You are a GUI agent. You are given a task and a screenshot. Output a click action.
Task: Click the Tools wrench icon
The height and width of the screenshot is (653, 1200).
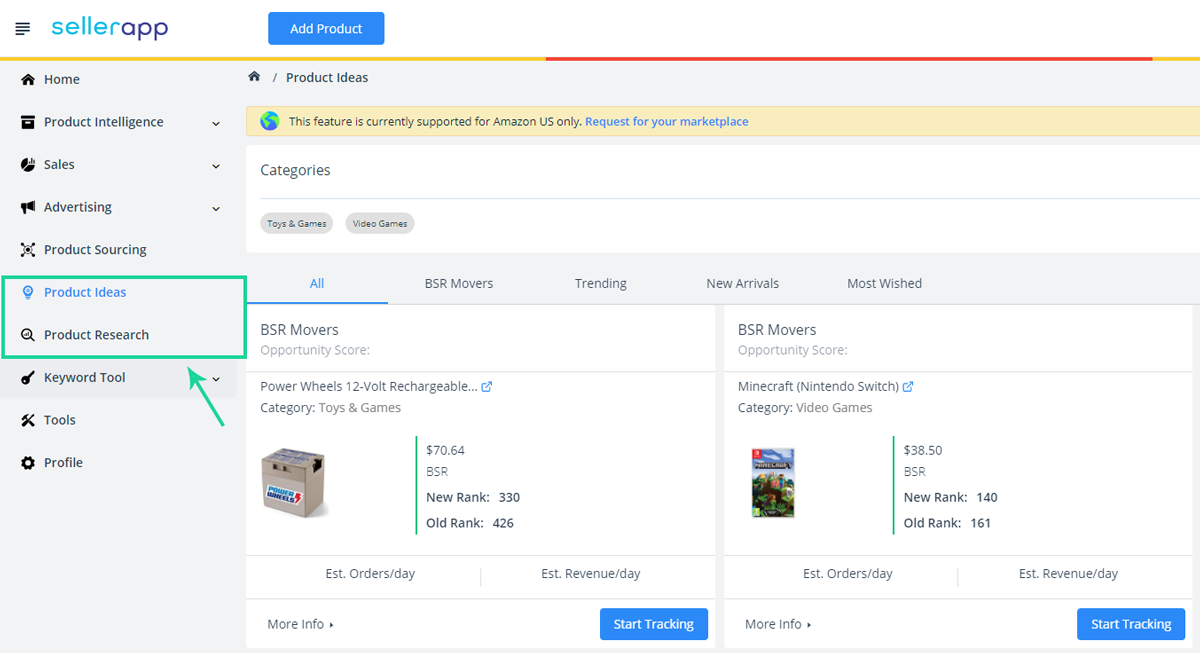point(28,420)
